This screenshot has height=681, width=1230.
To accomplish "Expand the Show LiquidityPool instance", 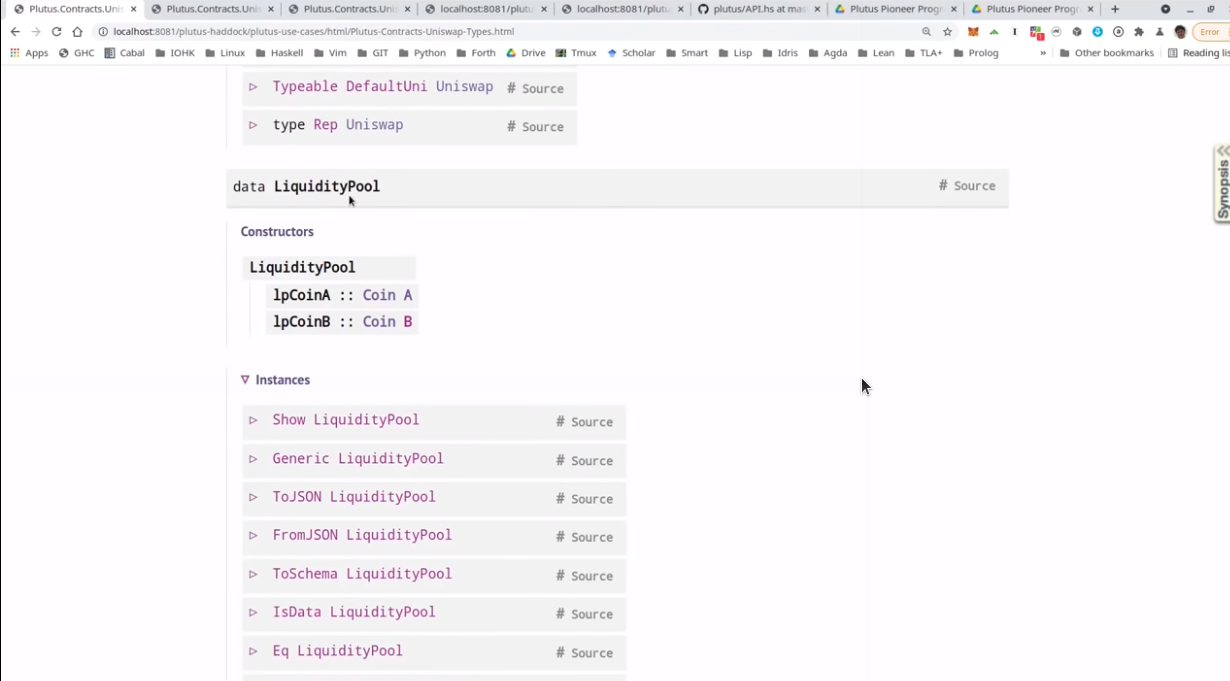I will (253, 420).
